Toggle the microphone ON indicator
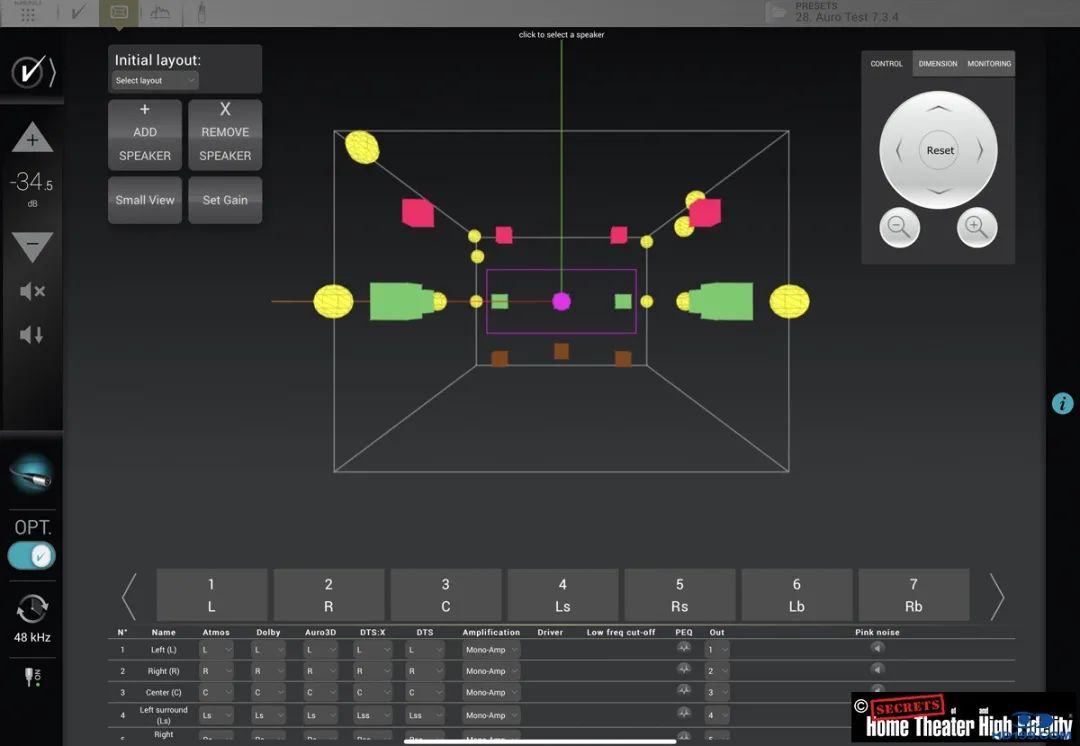This screenshot has width=1080, height=746. 32,677
